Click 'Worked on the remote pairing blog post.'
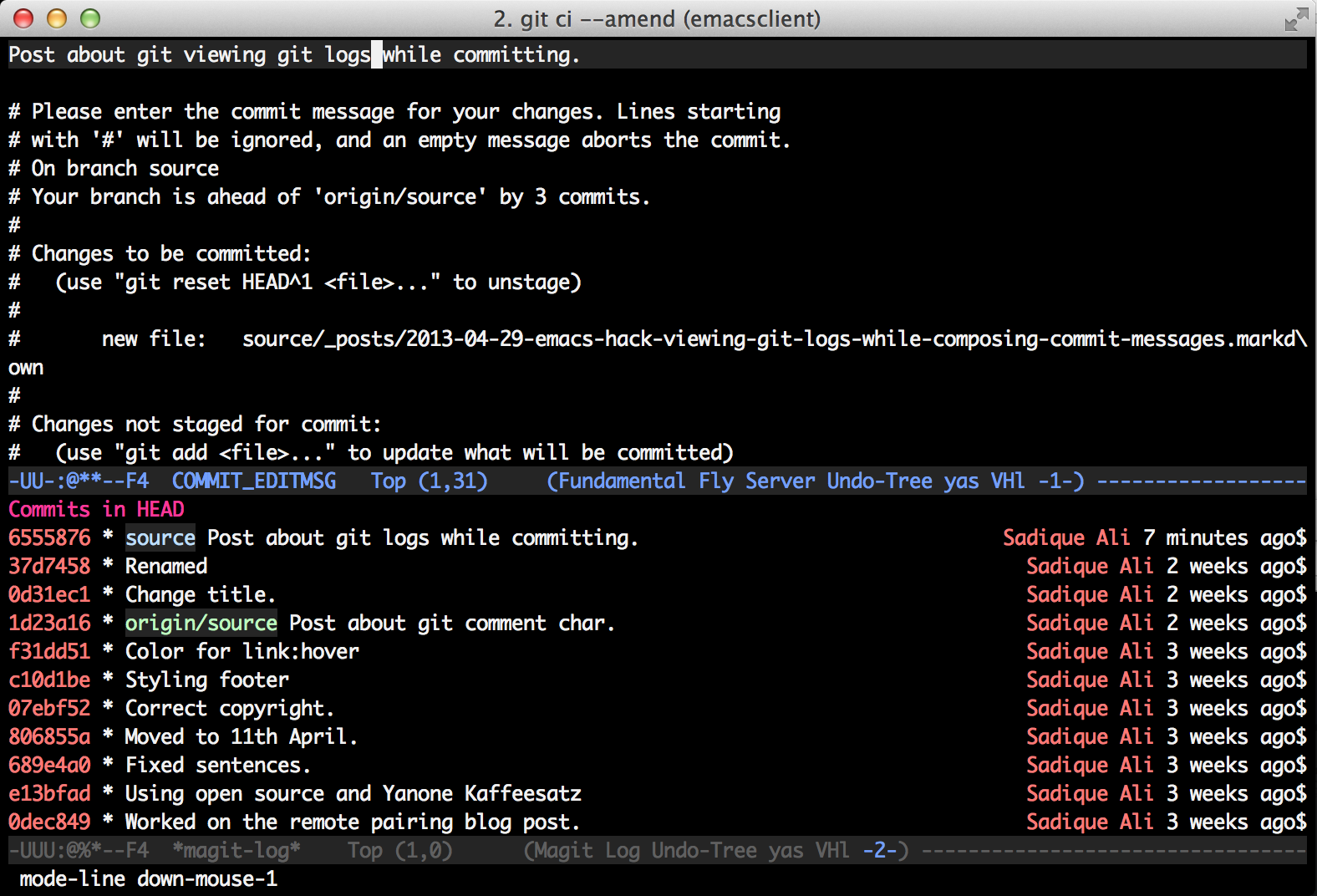Viewport: 1317px width, 896px height. pyautogui.click(x=353, y=822)
